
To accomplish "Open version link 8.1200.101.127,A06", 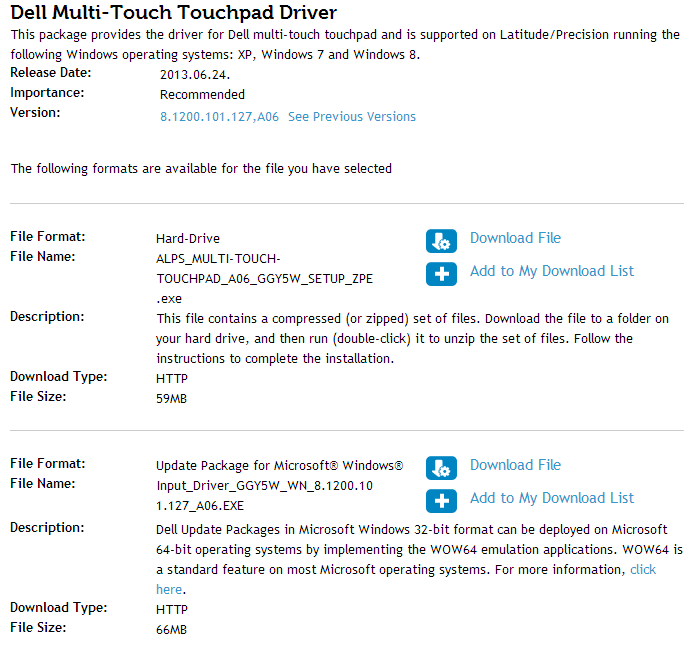I will (219, 117).
